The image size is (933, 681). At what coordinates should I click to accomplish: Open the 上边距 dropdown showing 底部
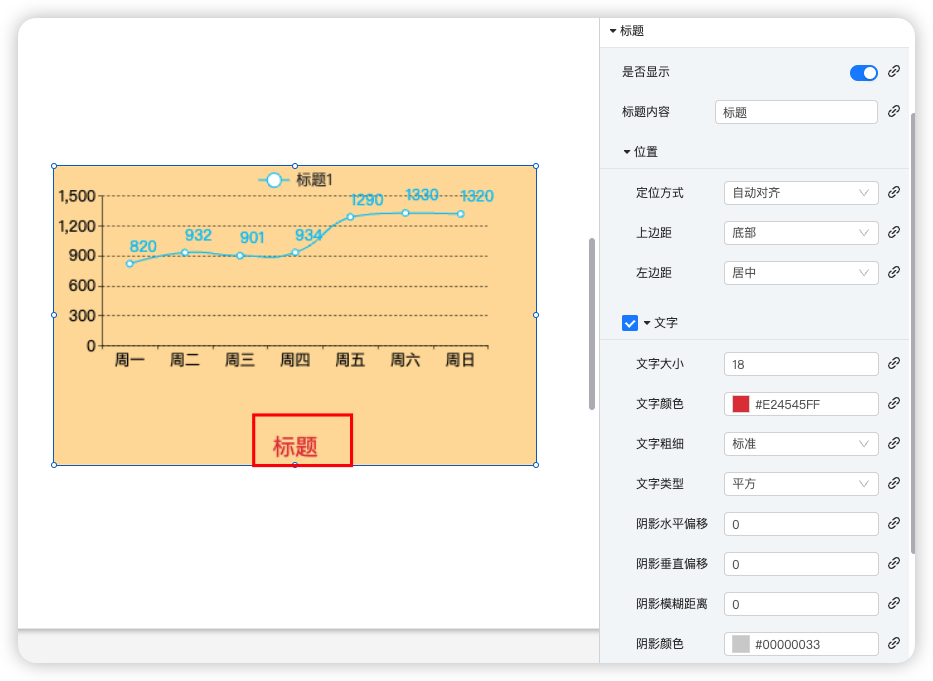801,233
